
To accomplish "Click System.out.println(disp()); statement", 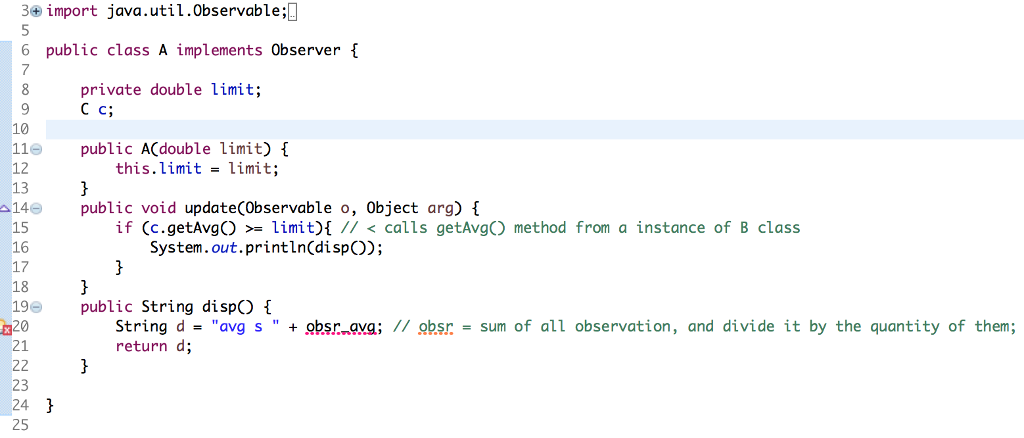I will click(265, 247).
